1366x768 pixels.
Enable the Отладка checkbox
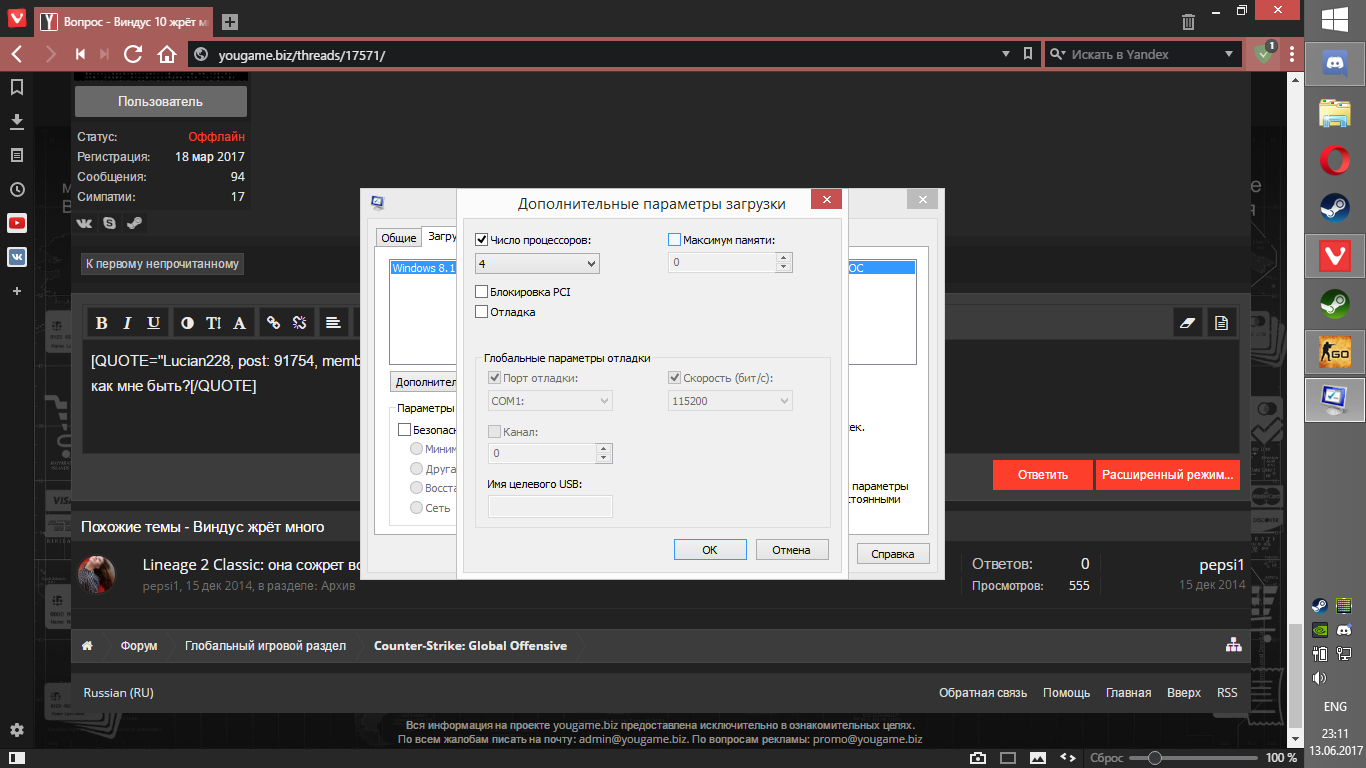coord(482,312)
